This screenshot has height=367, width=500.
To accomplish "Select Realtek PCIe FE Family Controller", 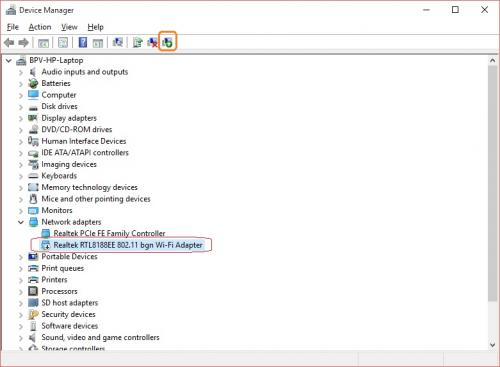I will [x=109, y=233].
